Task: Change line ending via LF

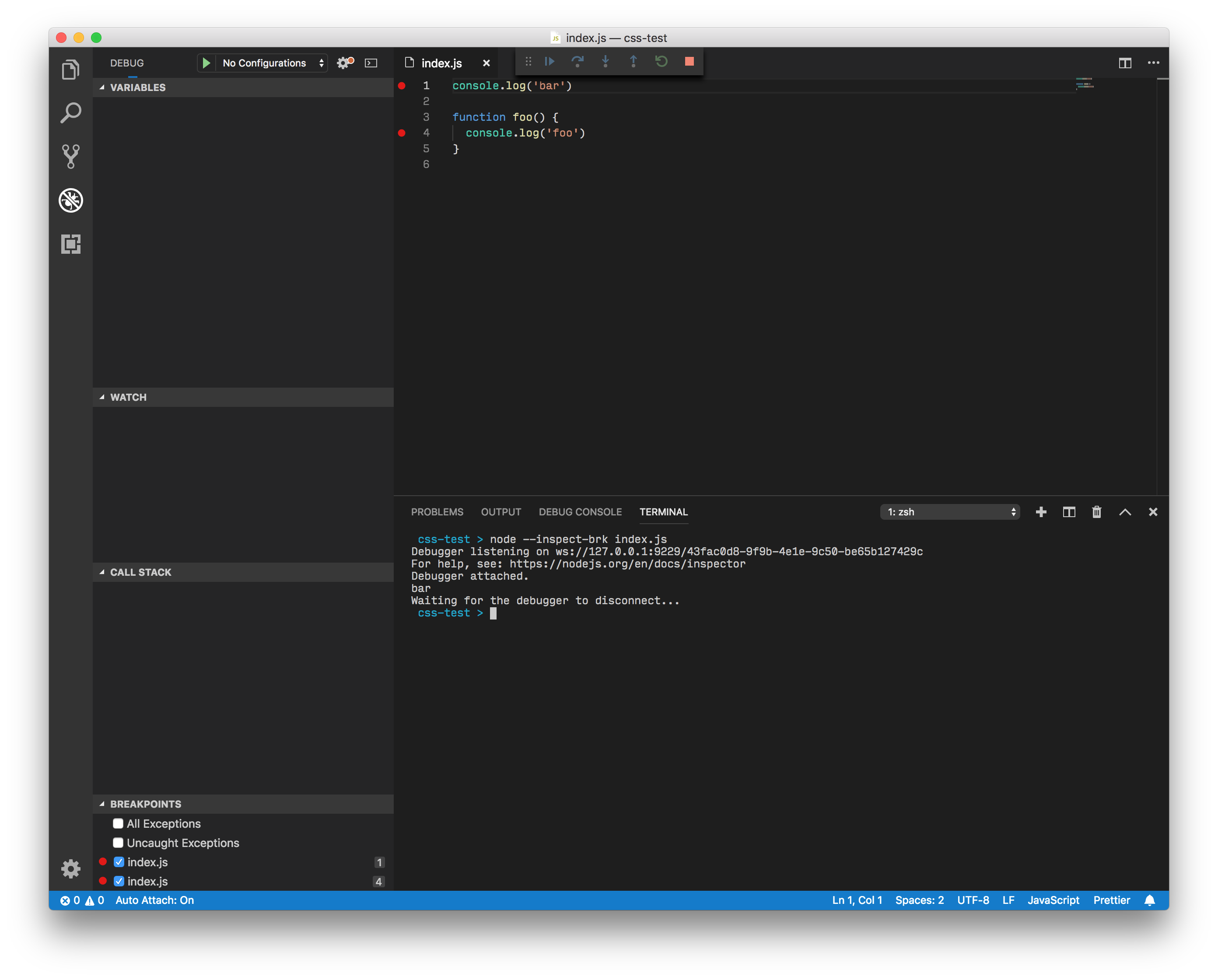Action: [1008, 900]
